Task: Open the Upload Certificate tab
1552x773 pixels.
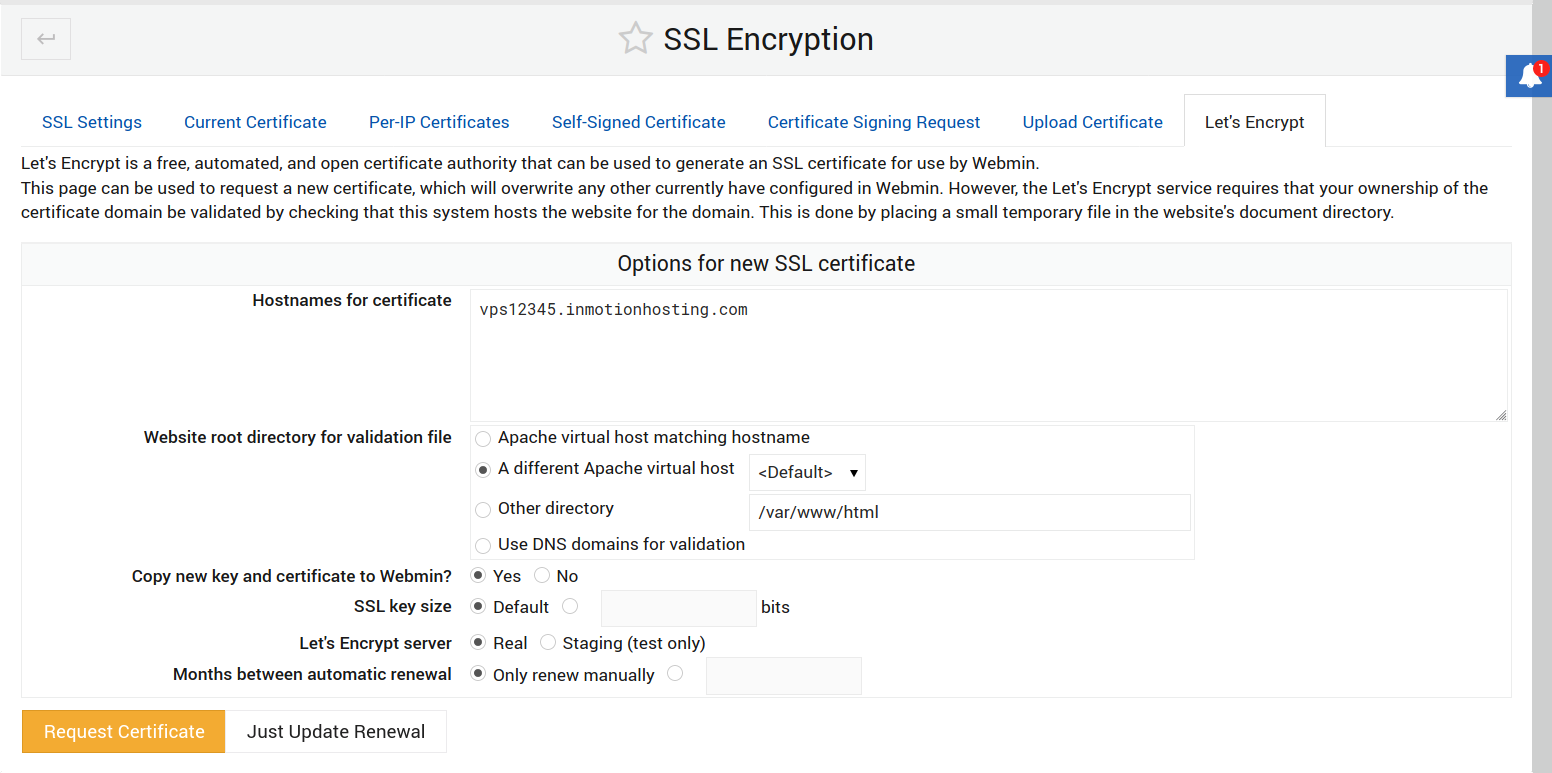Action: click(1092, 122)
